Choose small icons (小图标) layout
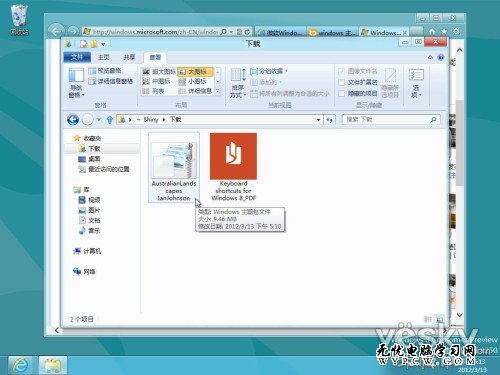This screenshot has height=375, width=500. tap(193, 81)
